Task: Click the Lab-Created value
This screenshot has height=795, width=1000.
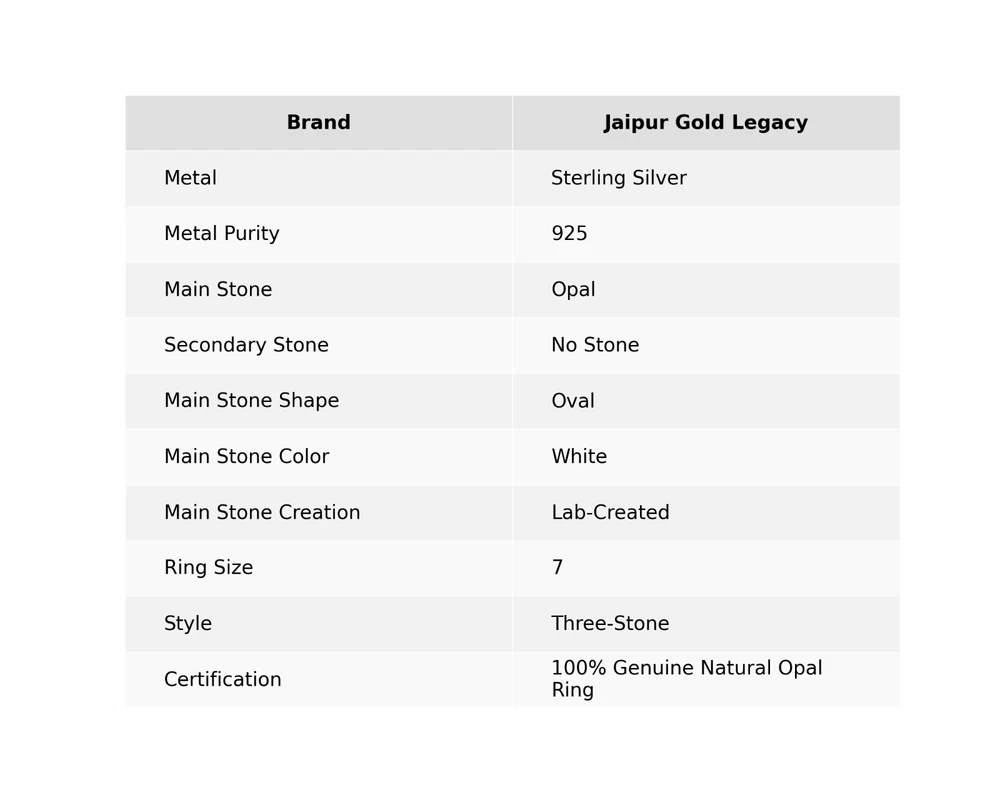Action: [610, 513]
